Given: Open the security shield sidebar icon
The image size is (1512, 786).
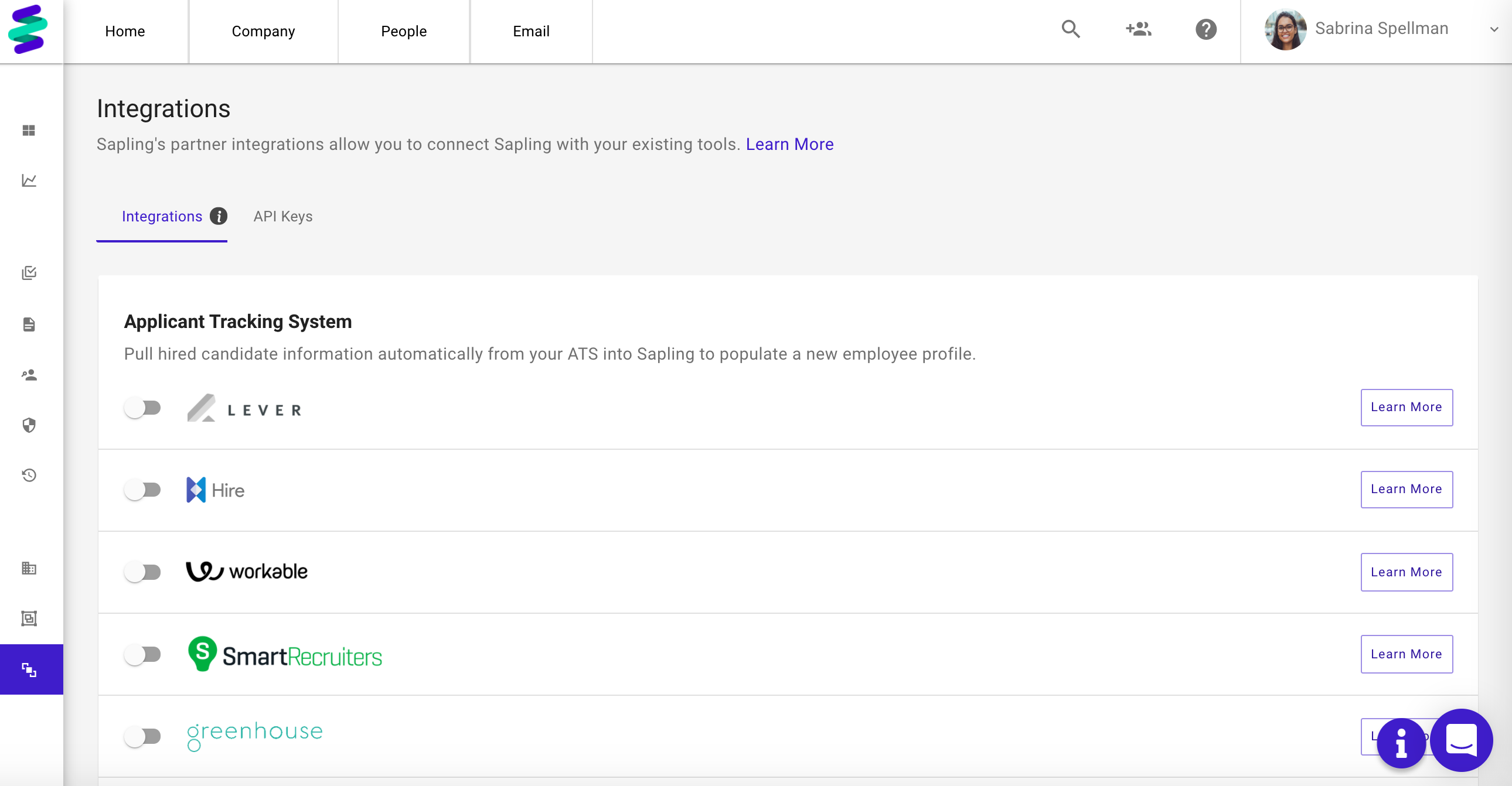Looking at the screenshot, I should 29,425.
